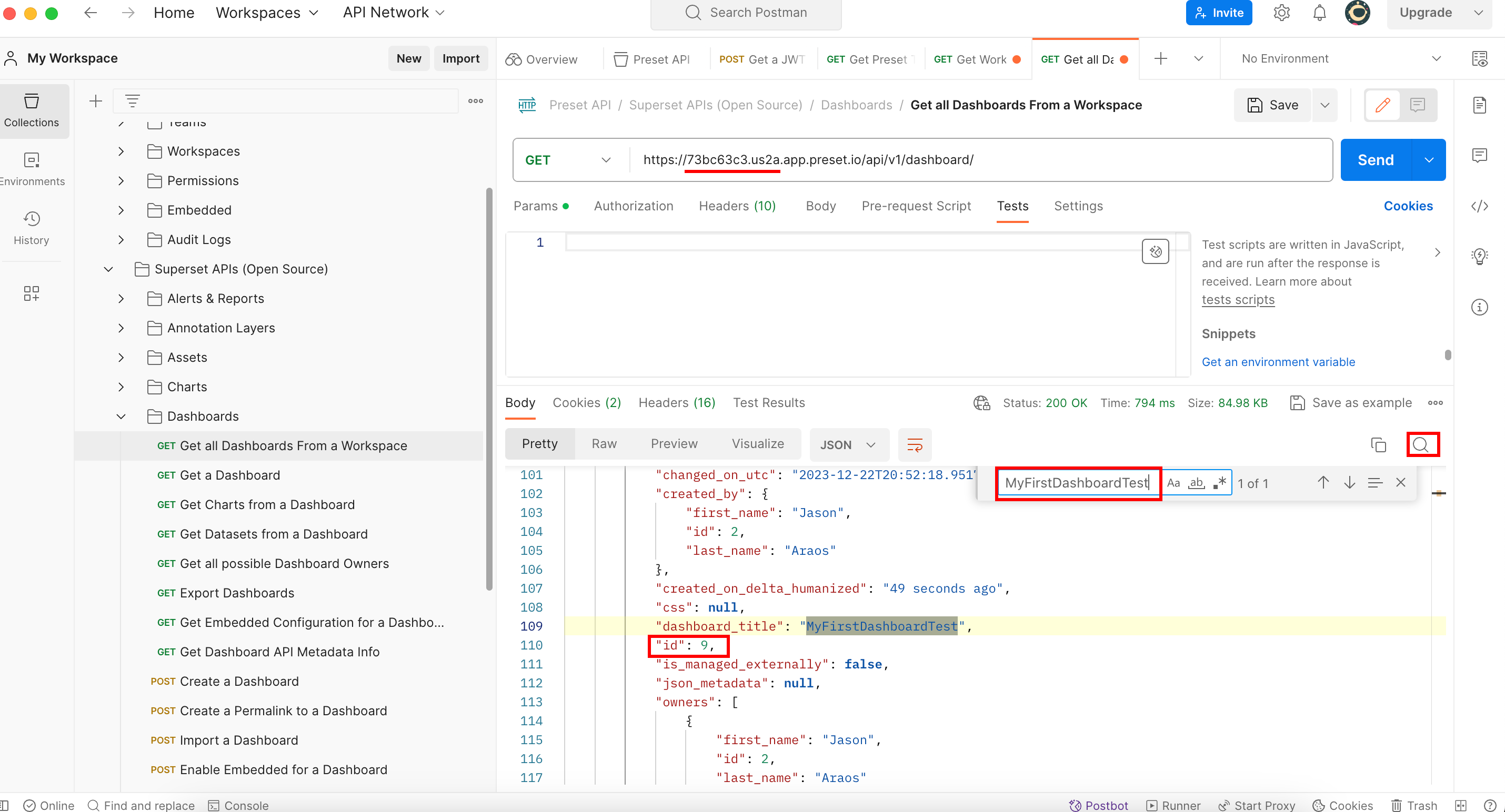Open the code snippet panel icon
The image size is (1505, 812).
pos(1479,206)
